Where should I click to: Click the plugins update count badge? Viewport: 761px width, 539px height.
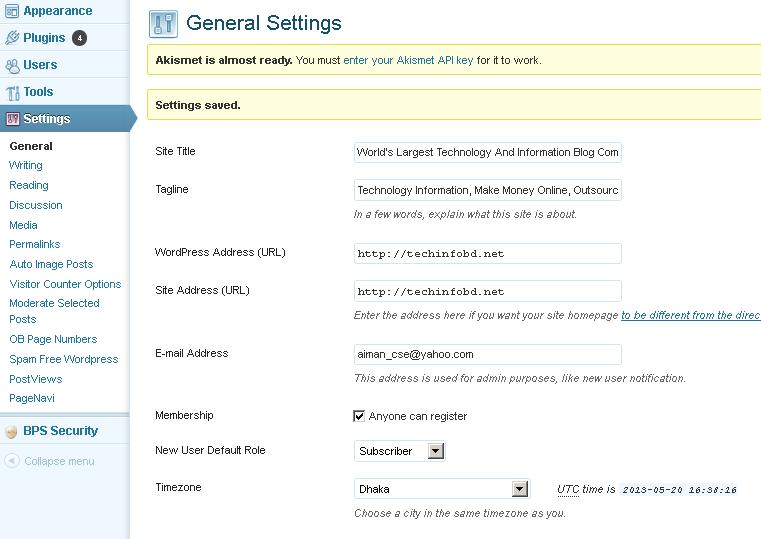coord(80,38)
